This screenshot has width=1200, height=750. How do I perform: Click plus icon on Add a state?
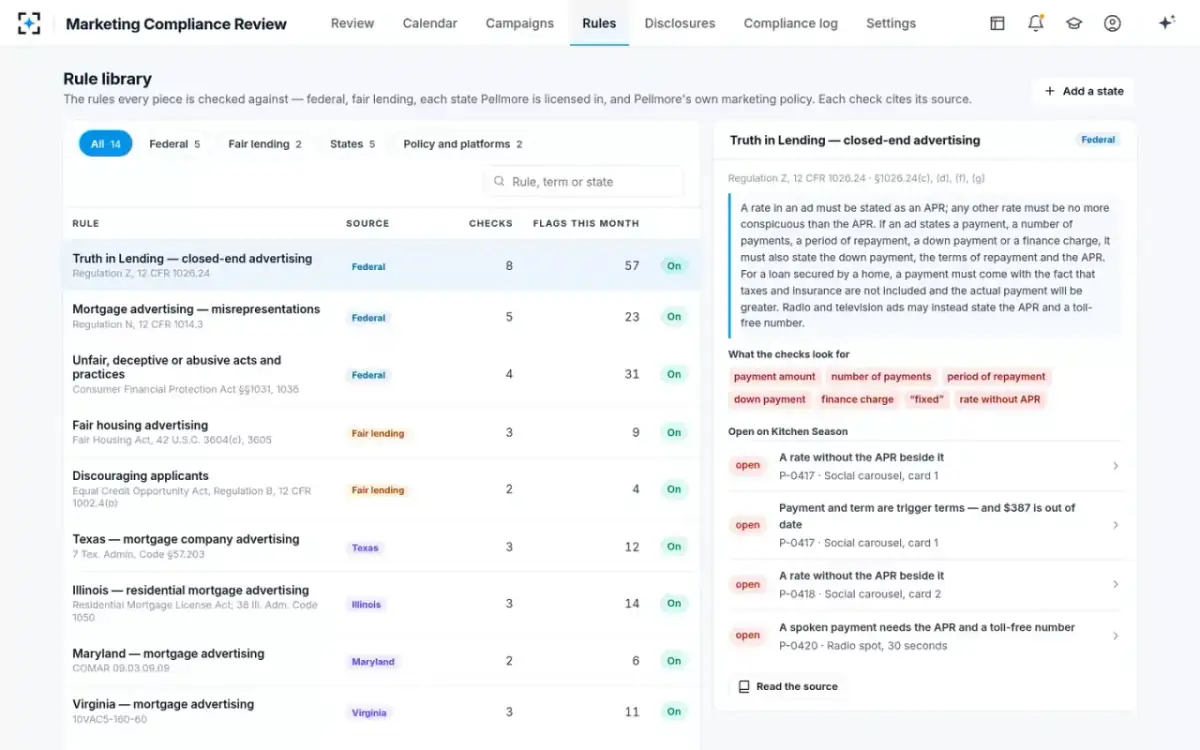coord(1049,91)
